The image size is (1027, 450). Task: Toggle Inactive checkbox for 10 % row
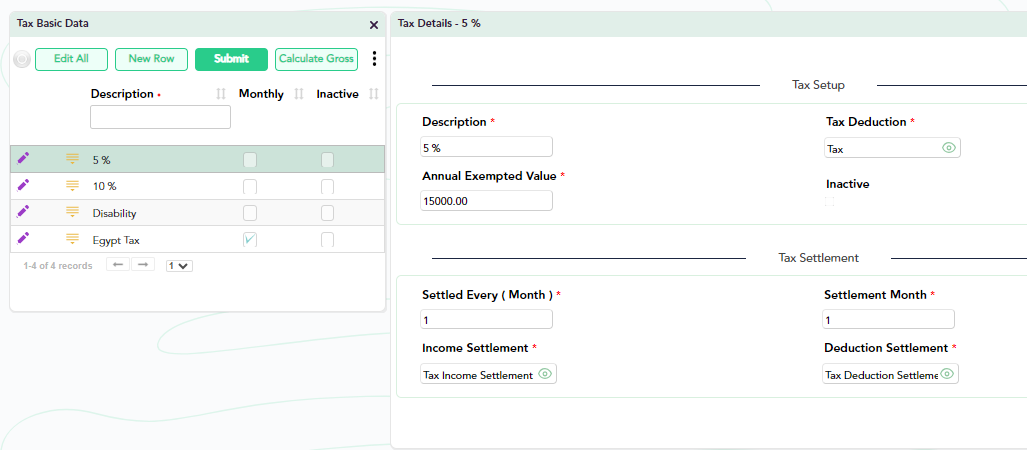[327, 187]
